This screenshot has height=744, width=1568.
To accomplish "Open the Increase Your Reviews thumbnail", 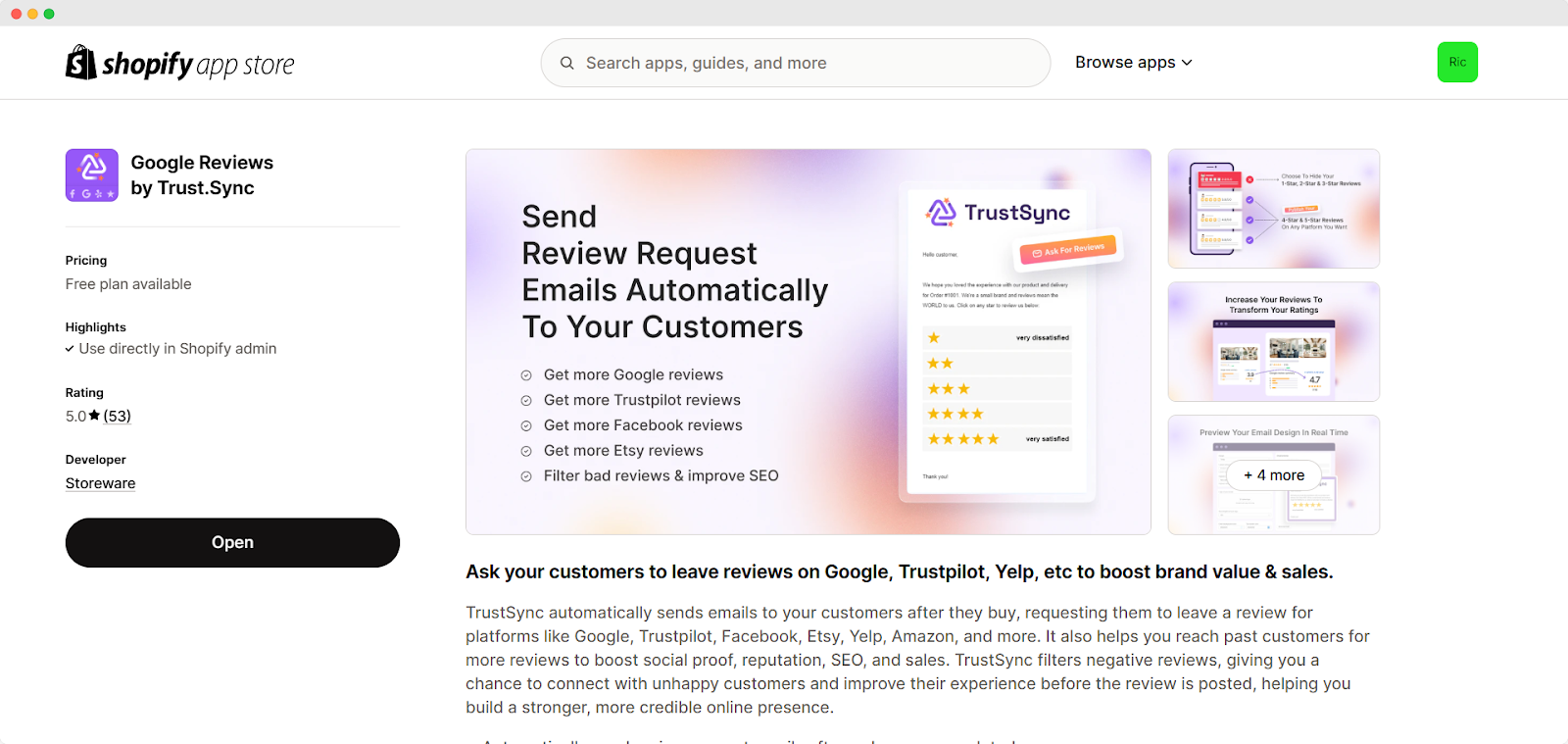I will pos(1274,342).
